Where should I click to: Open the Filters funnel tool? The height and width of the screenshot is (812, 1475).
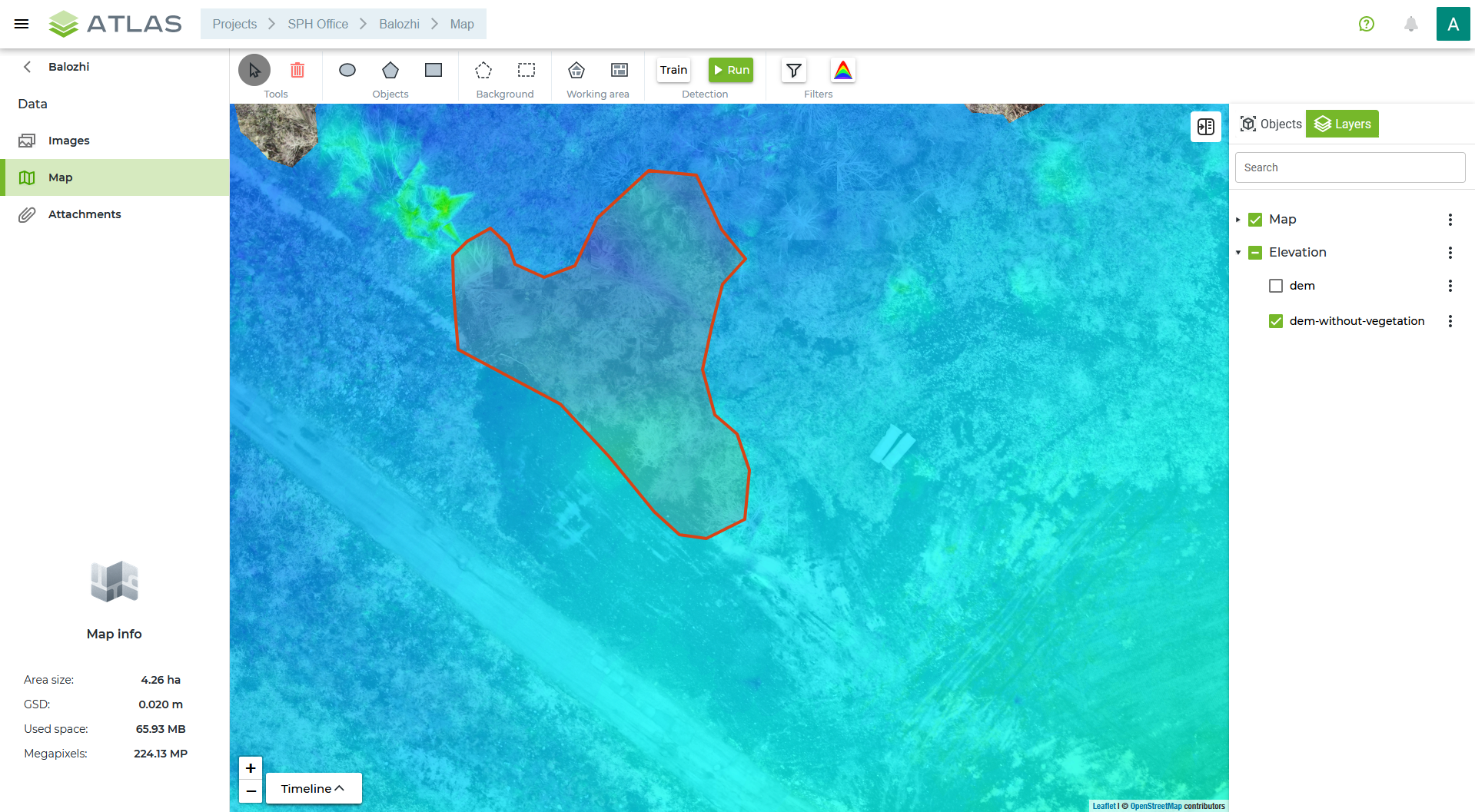tap(794, 70)
